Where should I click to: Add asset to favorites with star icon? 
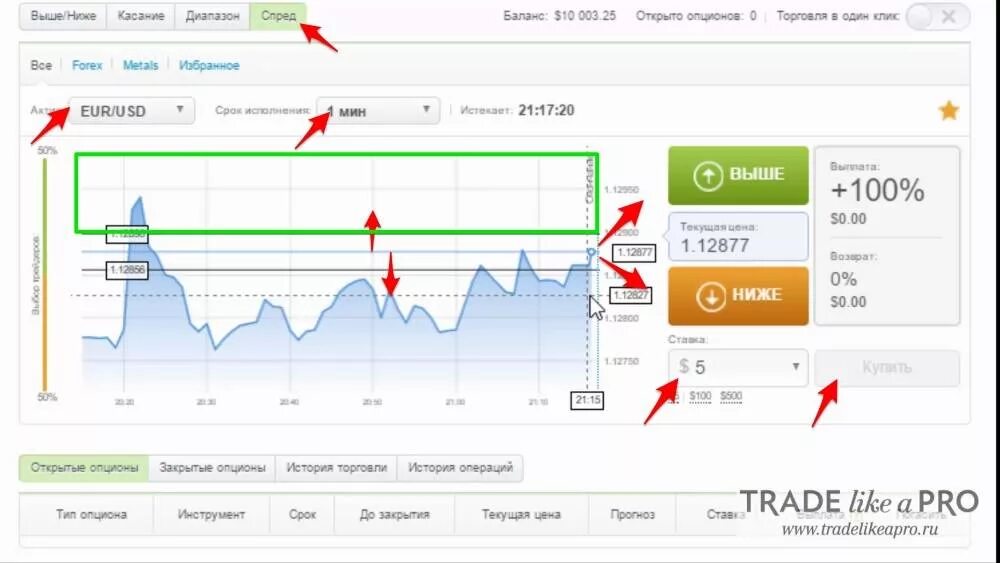pos(949,111)
